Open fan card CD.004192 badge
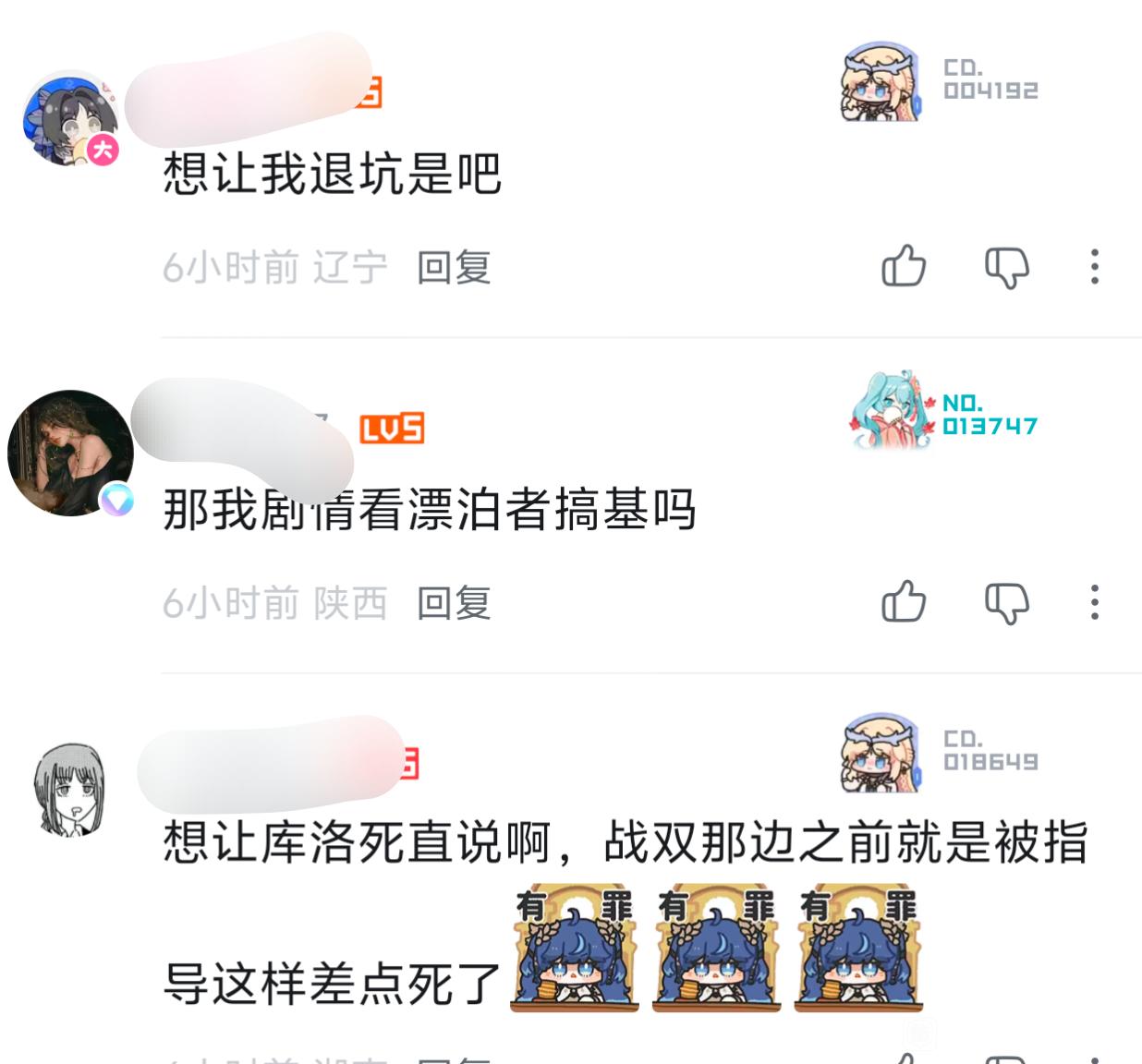The image size is (1142, 1064). pyautogui.click(x=941, y=80)
